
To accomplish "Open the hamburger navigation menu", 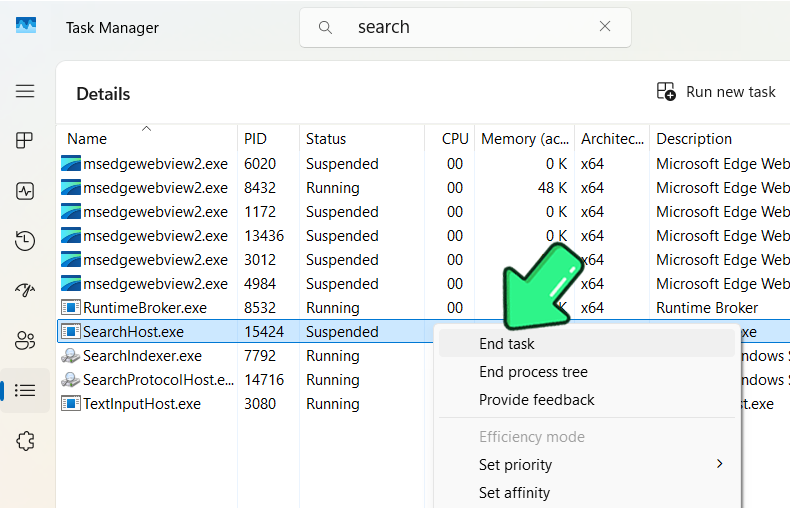I will [x=25, y=91].
